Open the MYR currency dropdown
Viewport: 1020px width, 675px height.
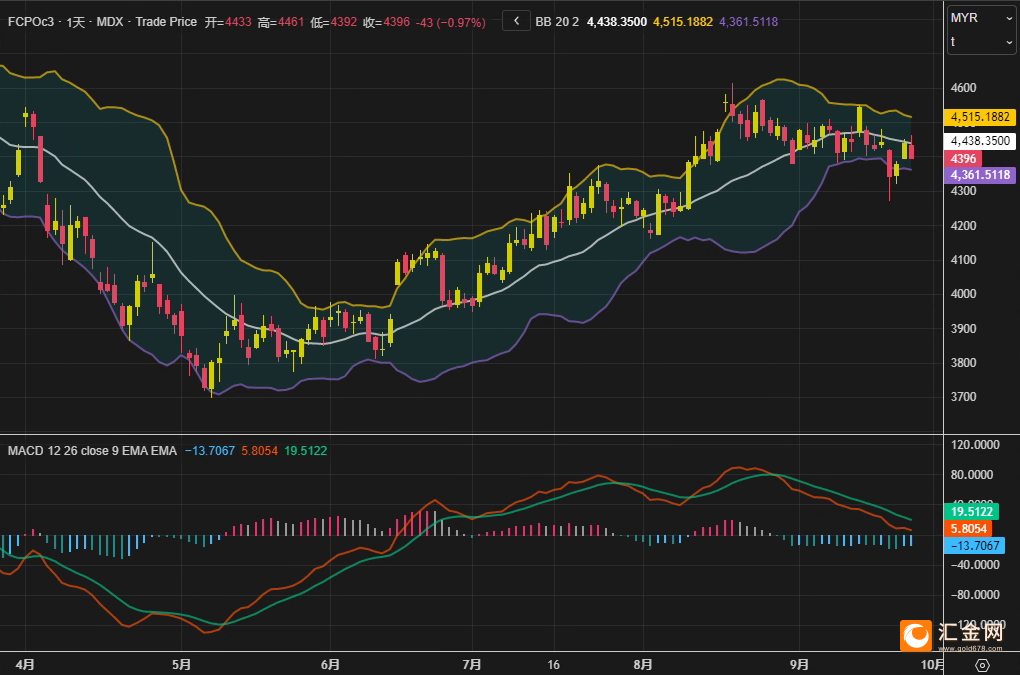coord(981,18)
